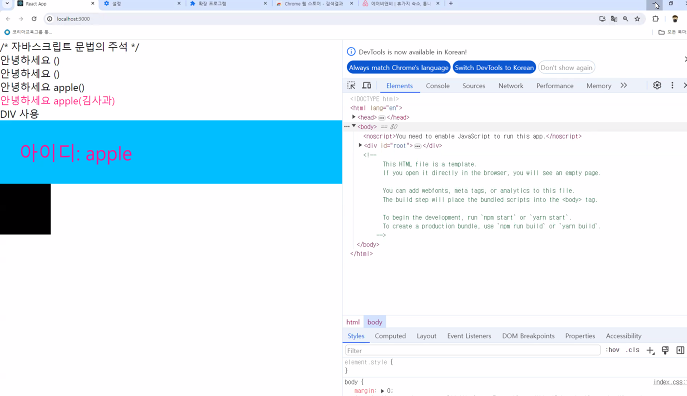The width and height of the screenshot is (687, 396).
Task: Toggle the .cls element classes panel
Action: coord(632,350)
